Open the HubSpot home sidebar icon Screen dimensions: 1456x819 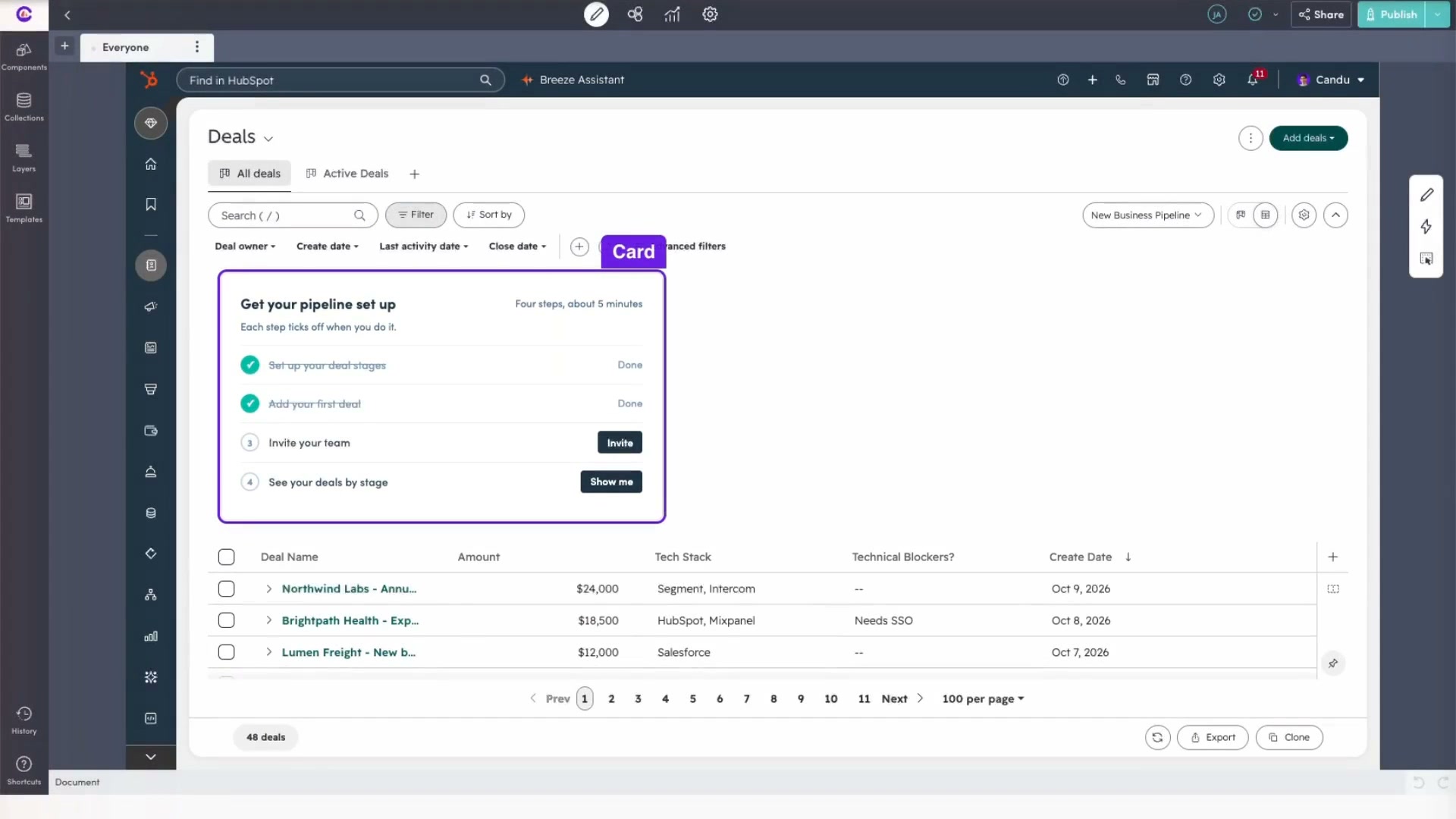151,164
